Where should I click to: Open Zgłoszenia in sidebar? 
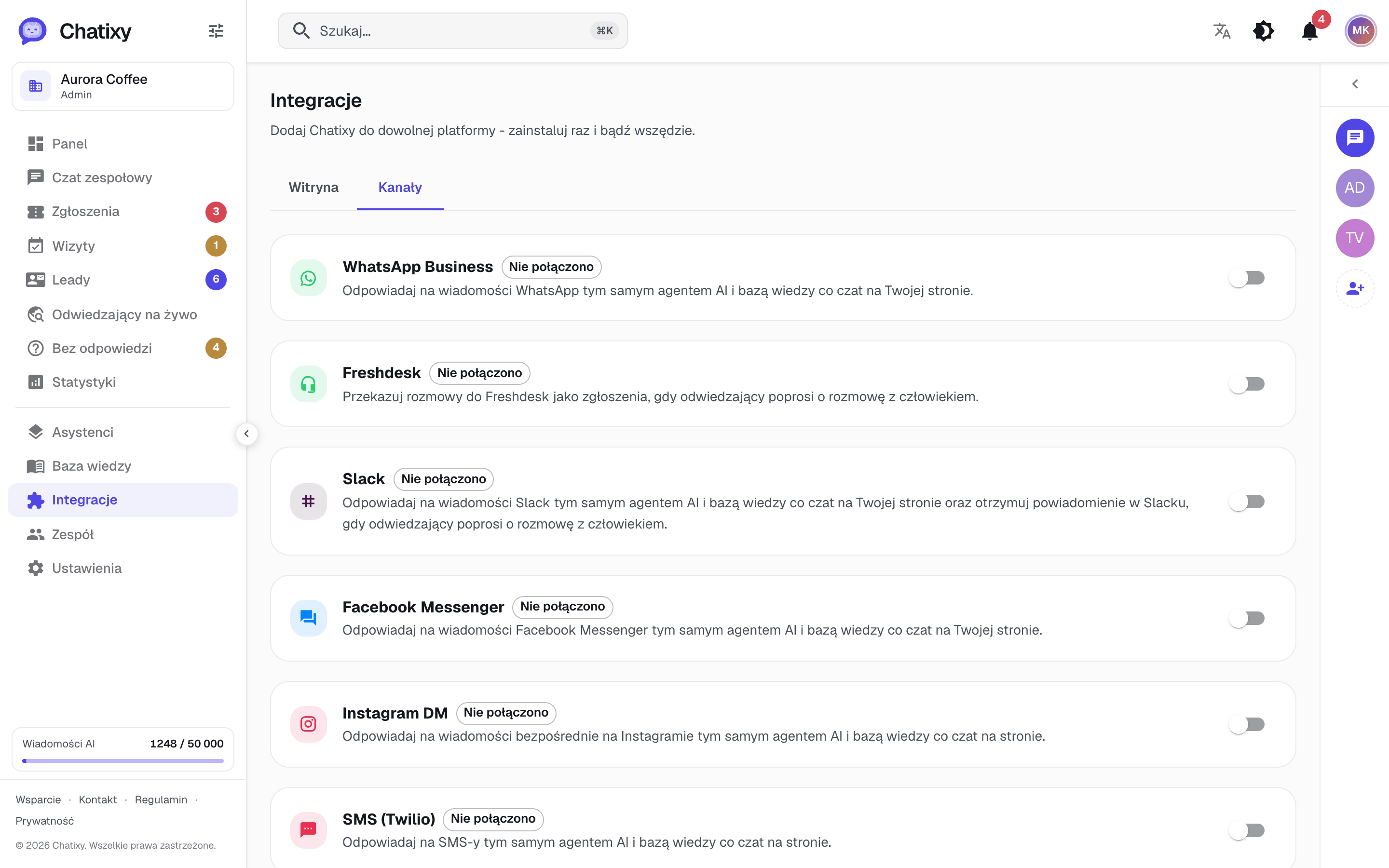tap(123, 212)
